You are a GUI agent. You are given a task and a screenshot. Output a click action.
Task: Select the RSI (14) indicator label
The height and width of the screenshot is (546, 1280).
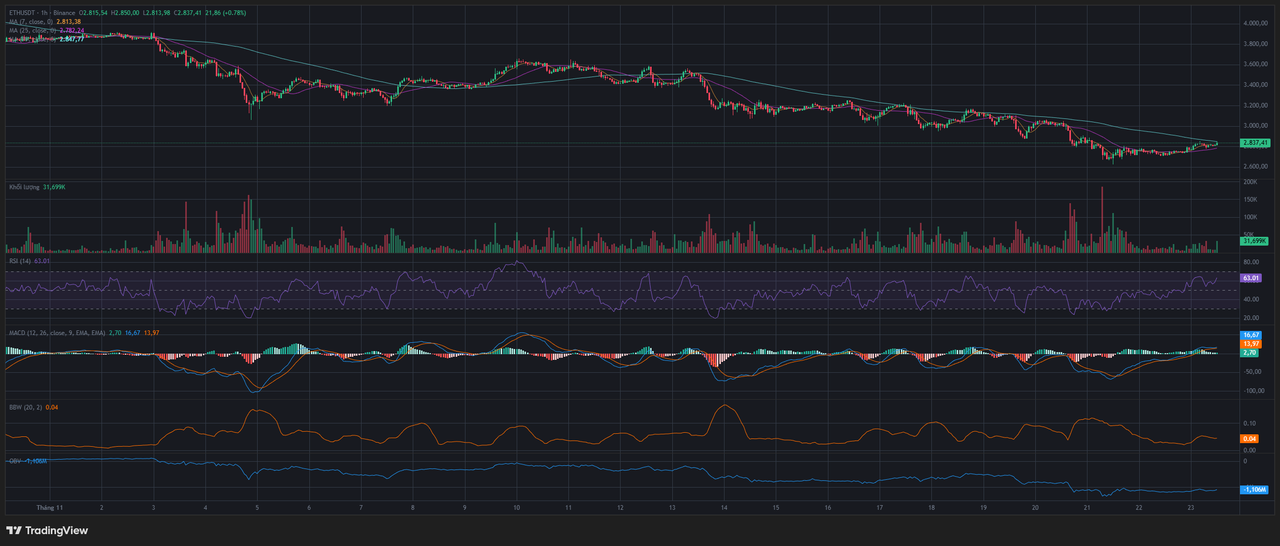(20, 261)
